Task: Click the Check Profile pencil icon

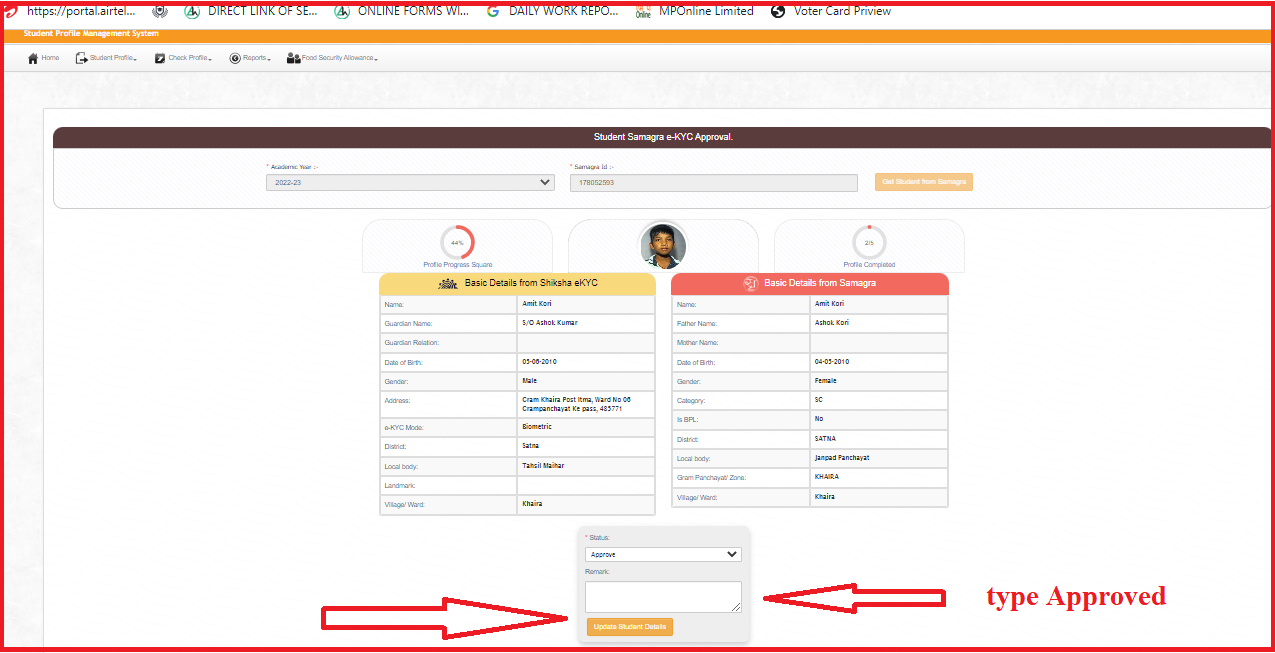Action: tap(160, 58)
